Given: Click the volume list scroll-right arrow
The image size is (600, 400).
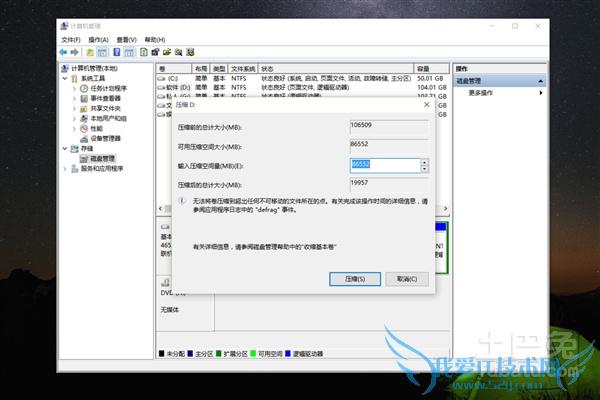Looking at the screenshot, I should (445, 209).
